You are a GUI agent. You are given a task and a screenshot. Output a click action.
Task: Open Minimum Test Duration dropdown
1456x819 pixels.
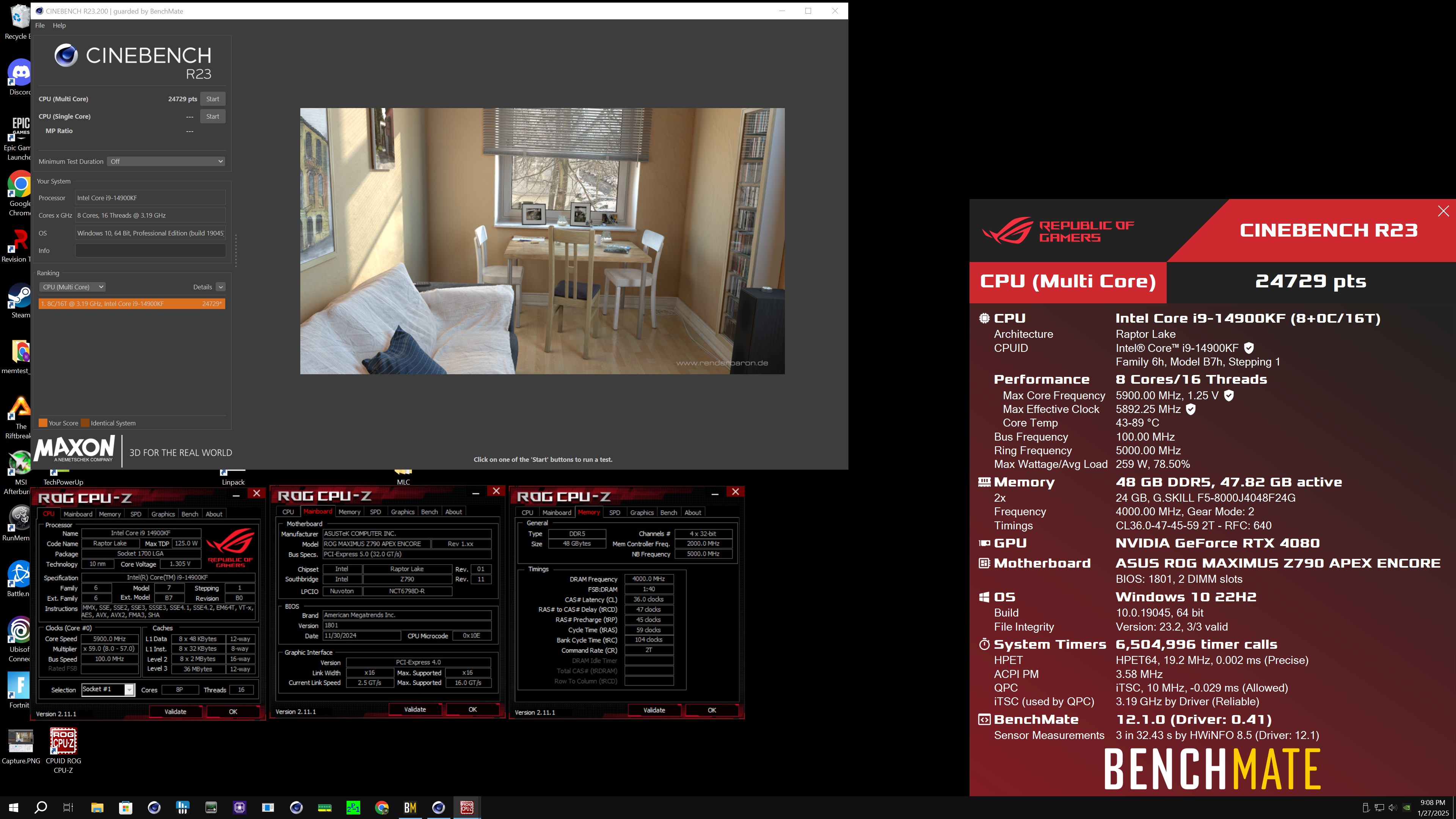[166, 162]
